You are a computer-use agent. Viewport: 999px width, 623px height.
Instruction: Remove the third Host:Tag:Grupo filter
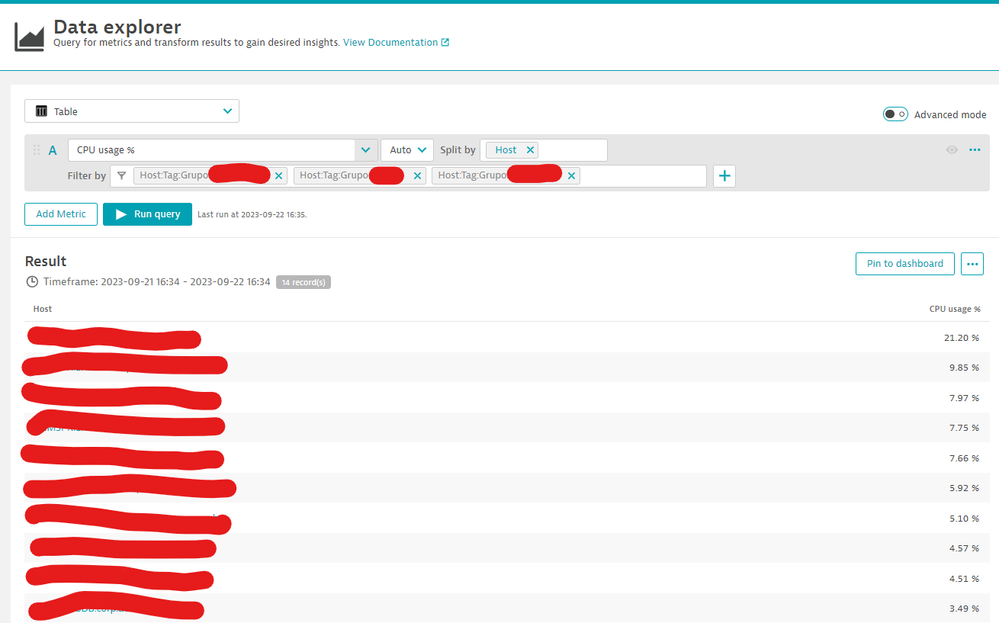tap(572, 176)
